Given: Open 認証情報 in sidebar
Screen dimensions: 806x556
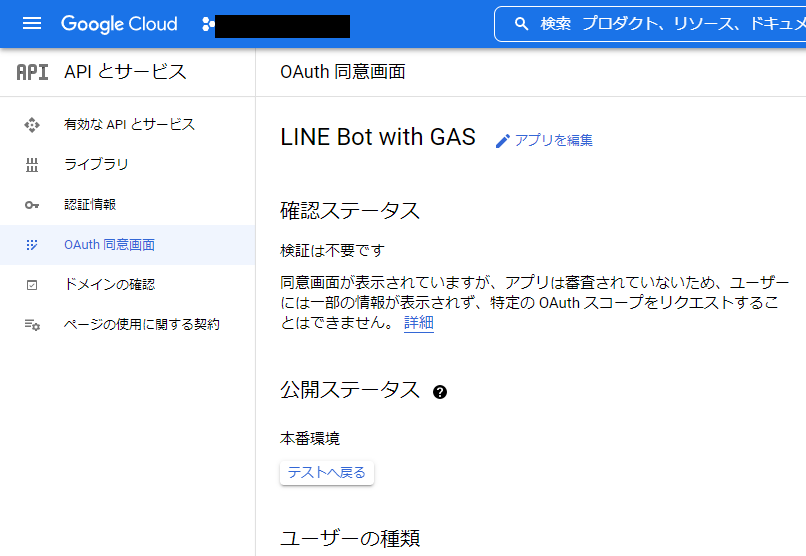Looking at the screenshot, I should 127,205.
